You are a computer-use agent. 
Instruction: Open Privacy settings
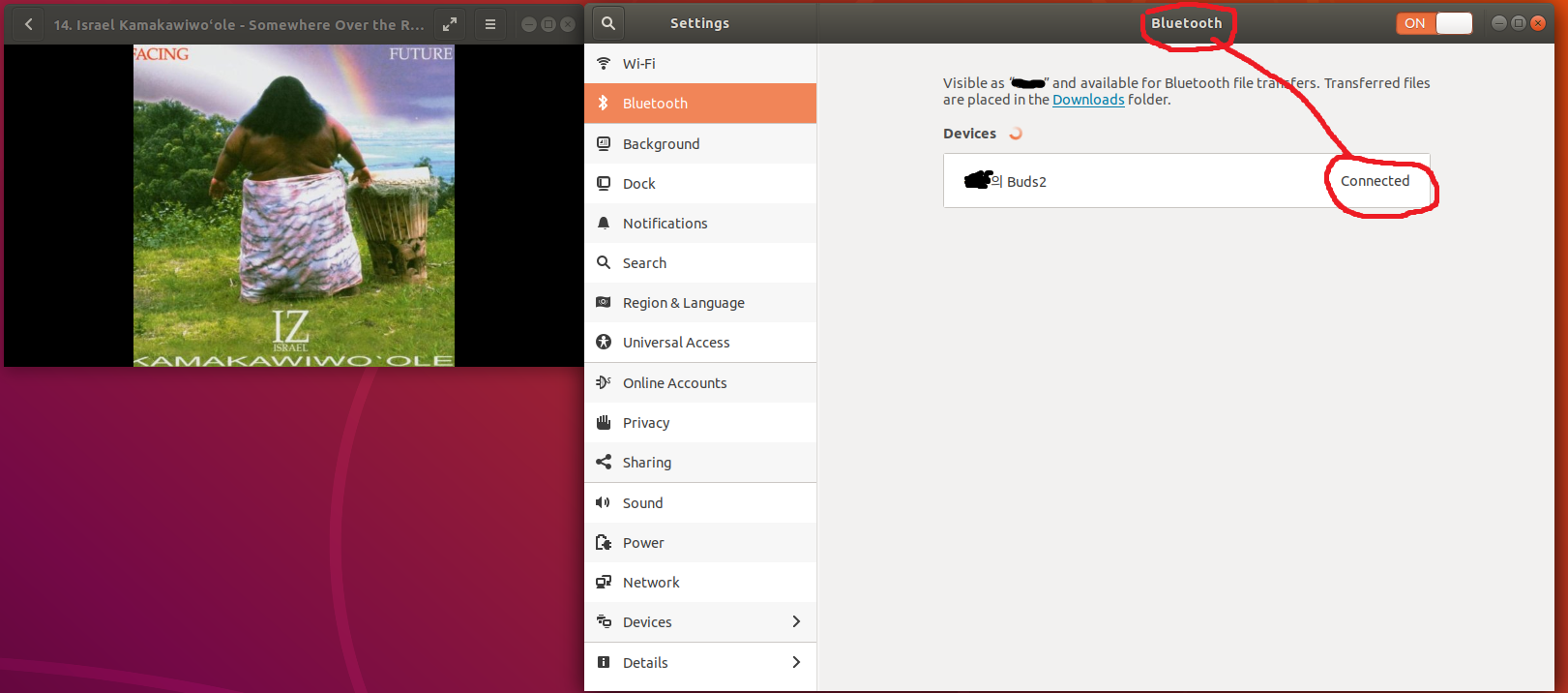700,422
